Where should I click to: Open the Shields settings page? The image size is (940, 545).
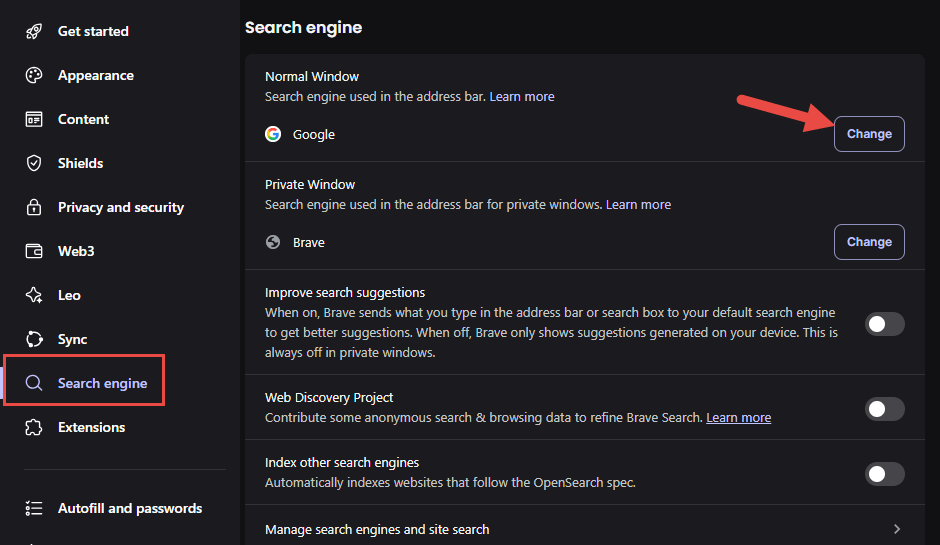tap(80, 163)
